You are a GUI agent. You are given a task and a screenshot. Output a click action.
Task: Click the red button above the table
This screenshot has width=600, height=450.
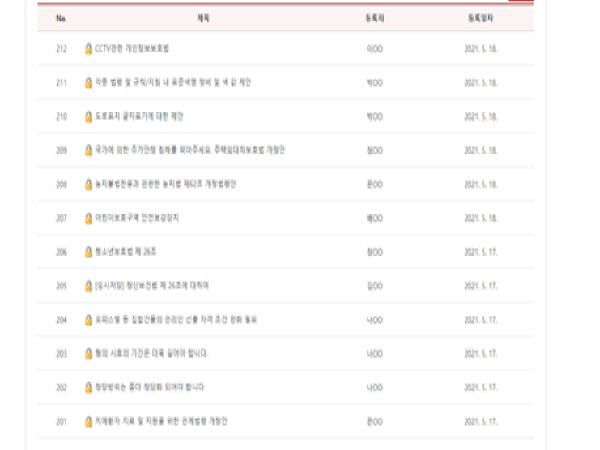521,1
